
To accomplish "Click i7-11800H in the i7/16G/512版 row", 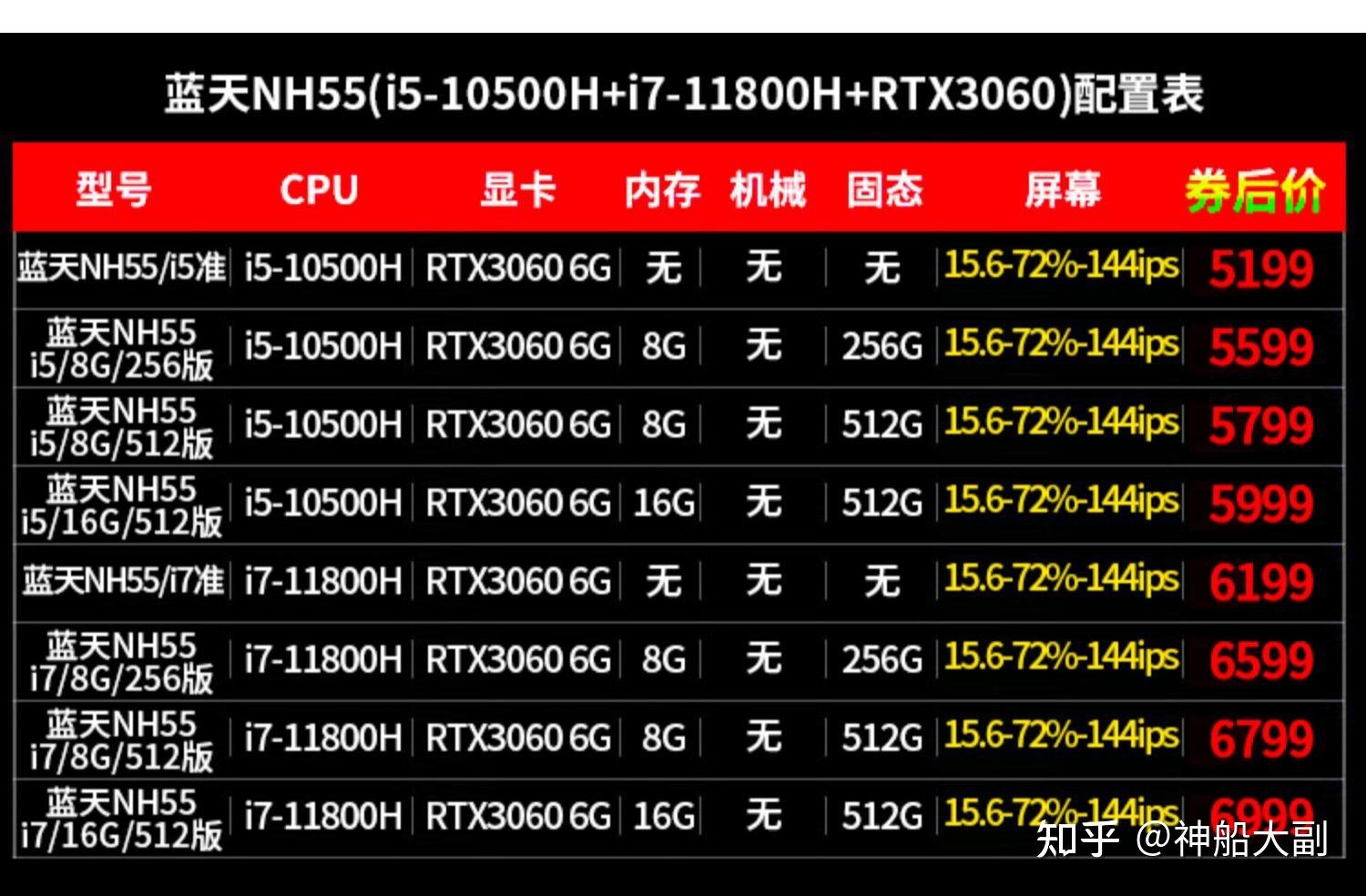I will point(323,816).
